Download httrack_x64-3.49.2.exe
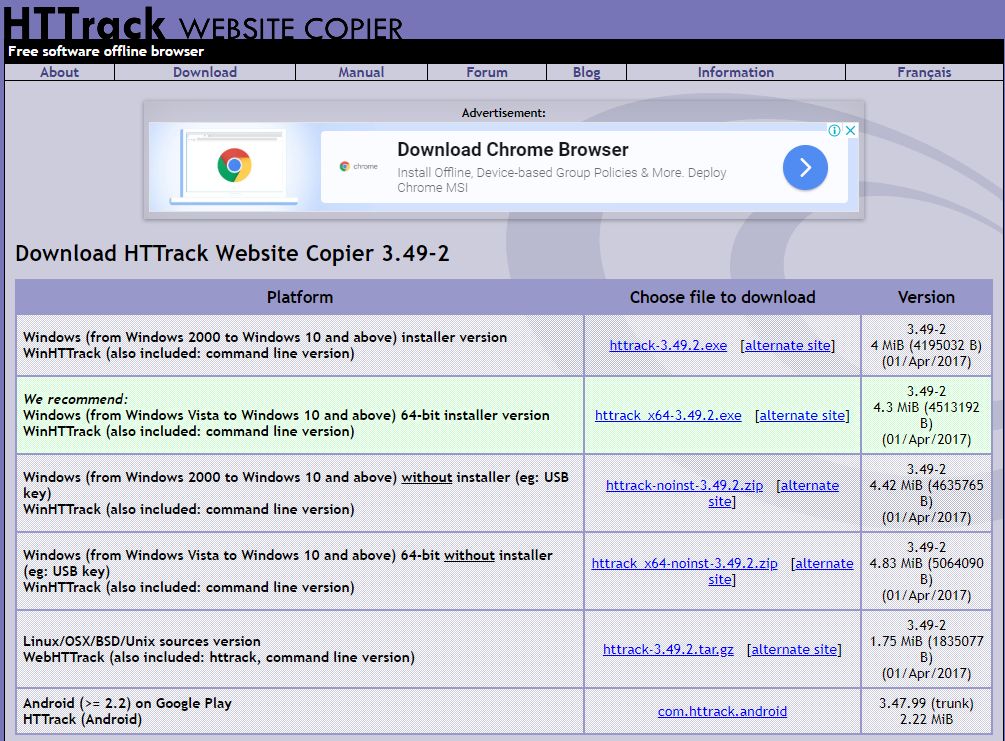 click(668, 415)
